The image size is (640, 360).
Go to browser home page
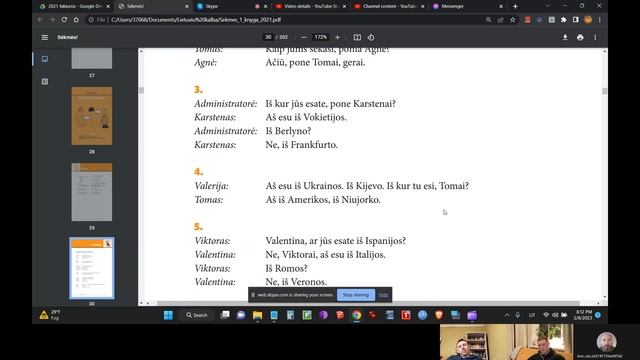[76, 20]
